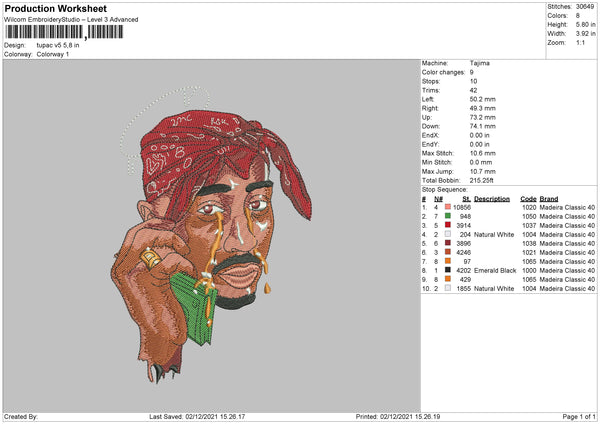Pick the brown swatch in stop row 6

pyautogui.click(x=448, y=252)
